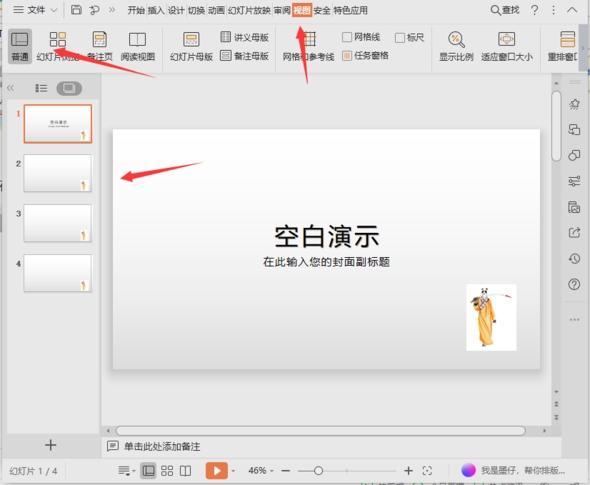Click zoom out minus button

point(286,471)
